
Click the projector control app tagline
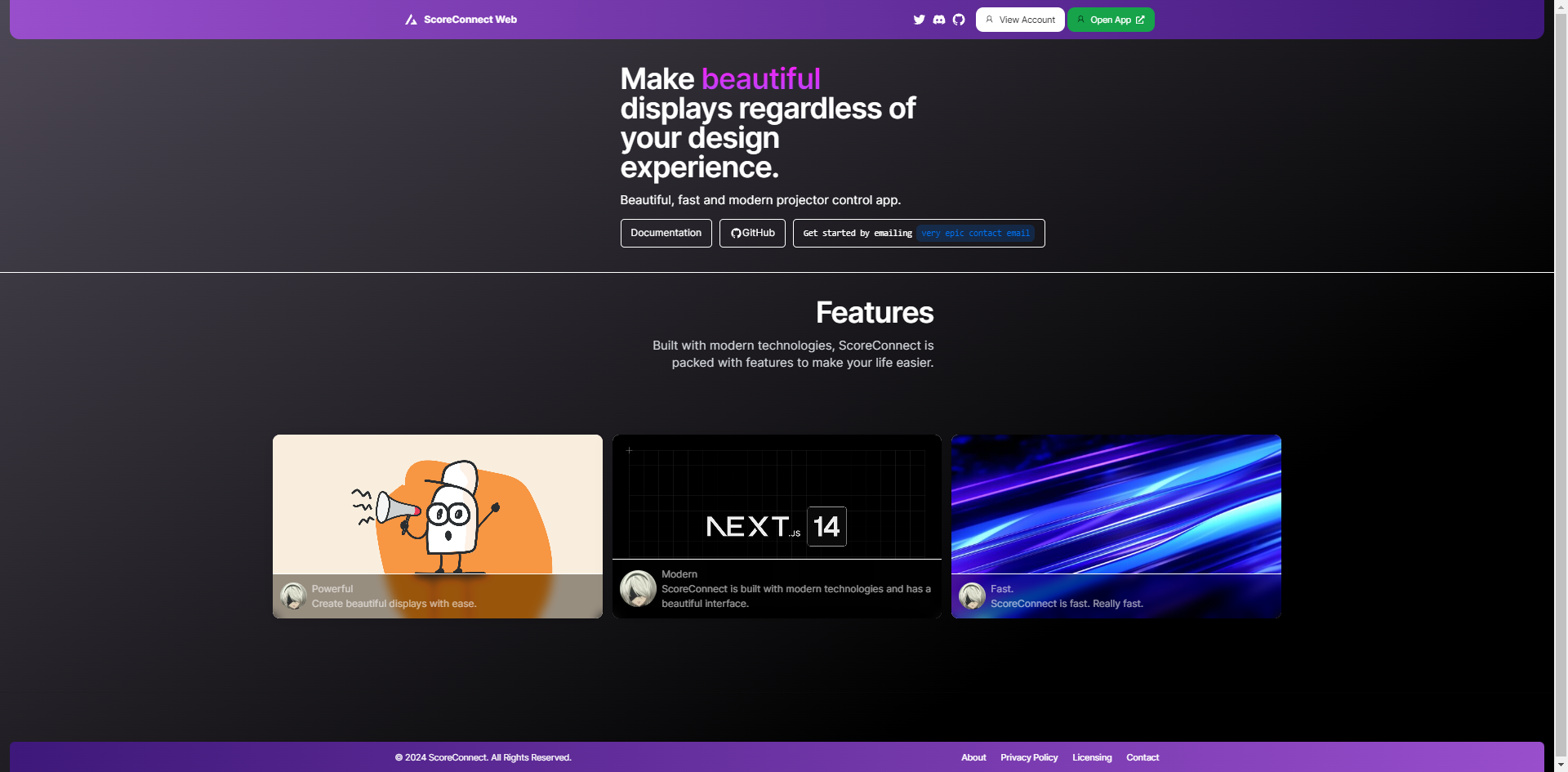click(x=760, y=200)
